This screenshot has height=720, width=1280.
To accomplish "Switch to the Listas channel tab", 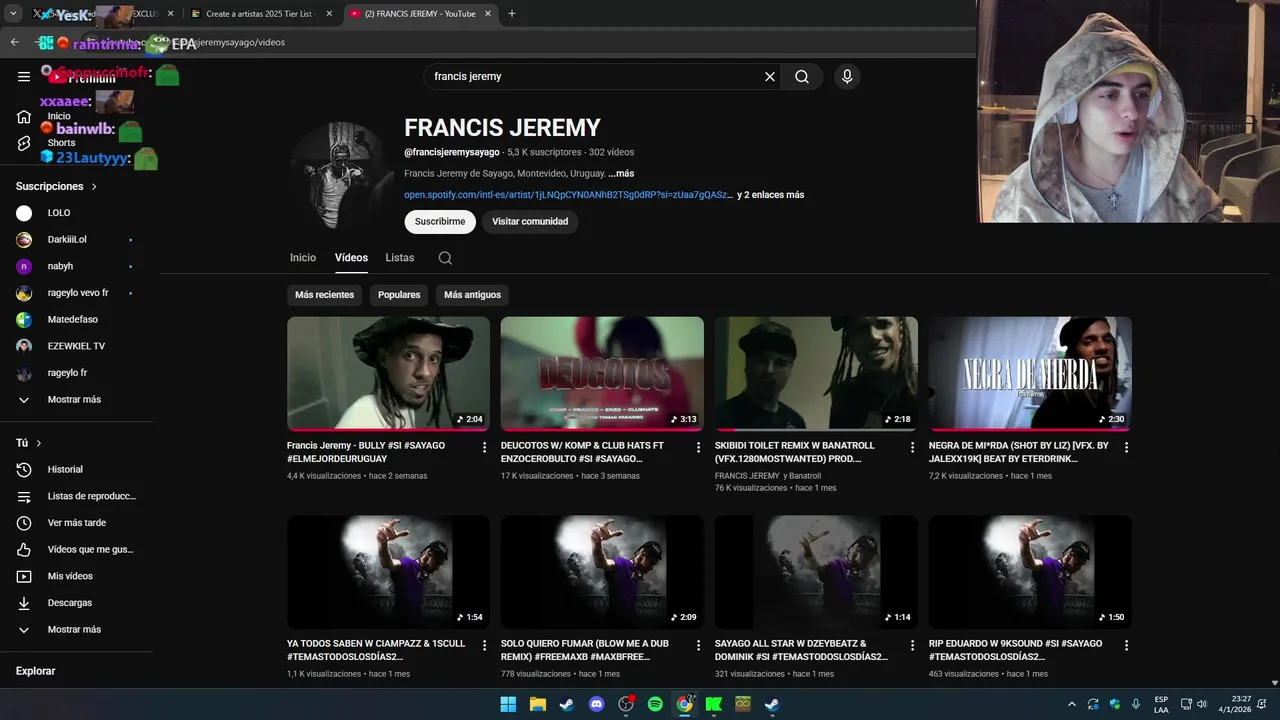I will tap(400, 258).
